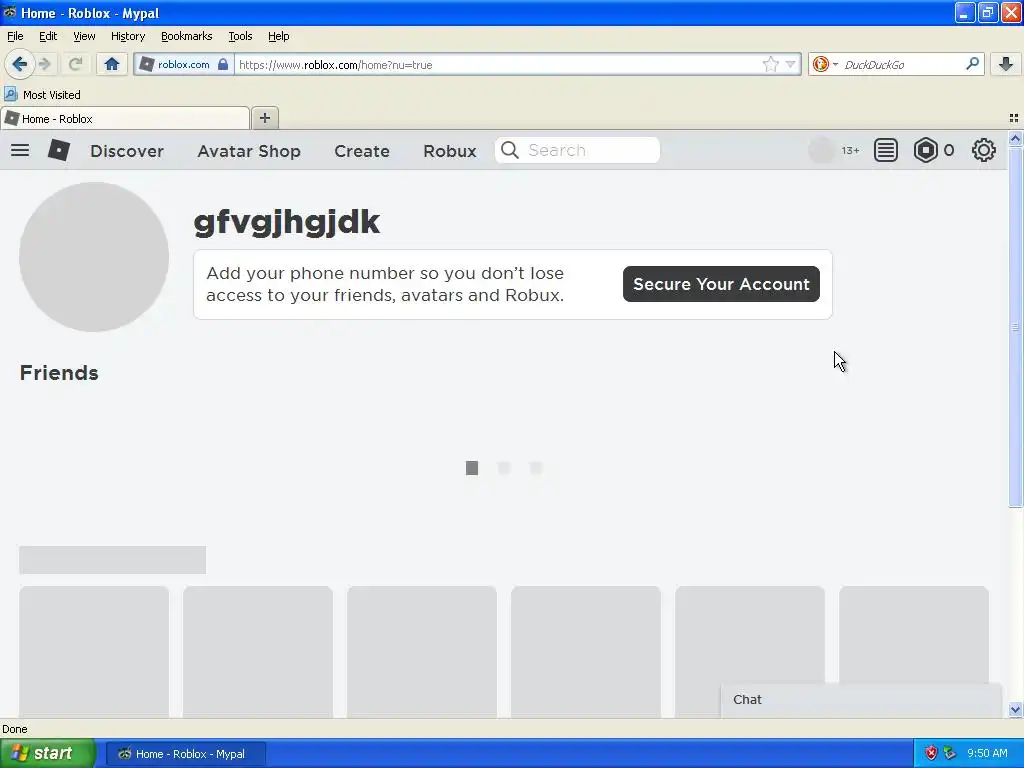Screen dimensions: 1024x768
Task: Click the network tray icon
Action: [950, 753]
